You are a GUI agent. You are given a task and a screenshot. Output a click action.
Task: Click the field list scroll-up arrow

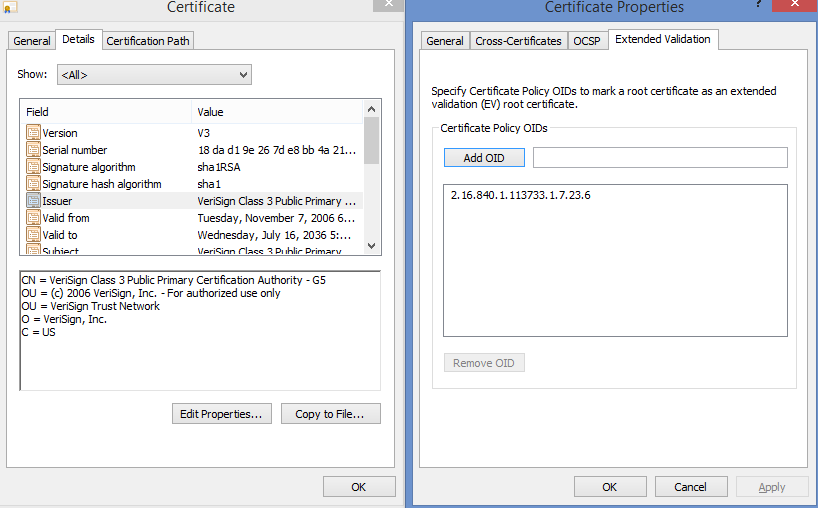tap(371, 109)
